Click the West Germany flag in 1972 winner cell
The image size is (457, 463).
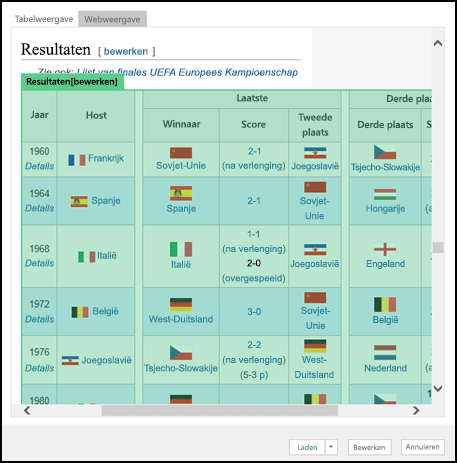tap(181, 305)
